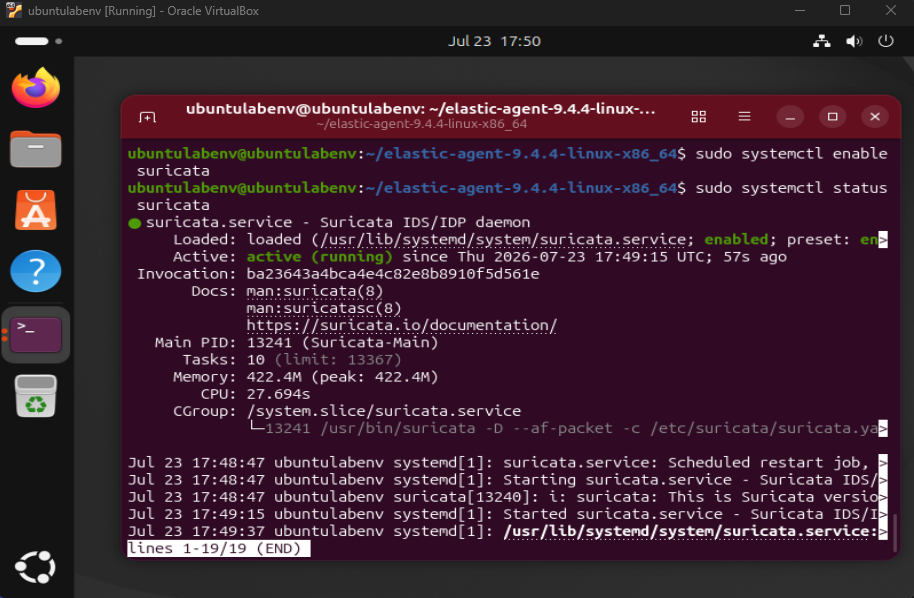Open the Help icon in dock
Image resolution: width=914 pixels, height=598 pixels.
point(36,271)
